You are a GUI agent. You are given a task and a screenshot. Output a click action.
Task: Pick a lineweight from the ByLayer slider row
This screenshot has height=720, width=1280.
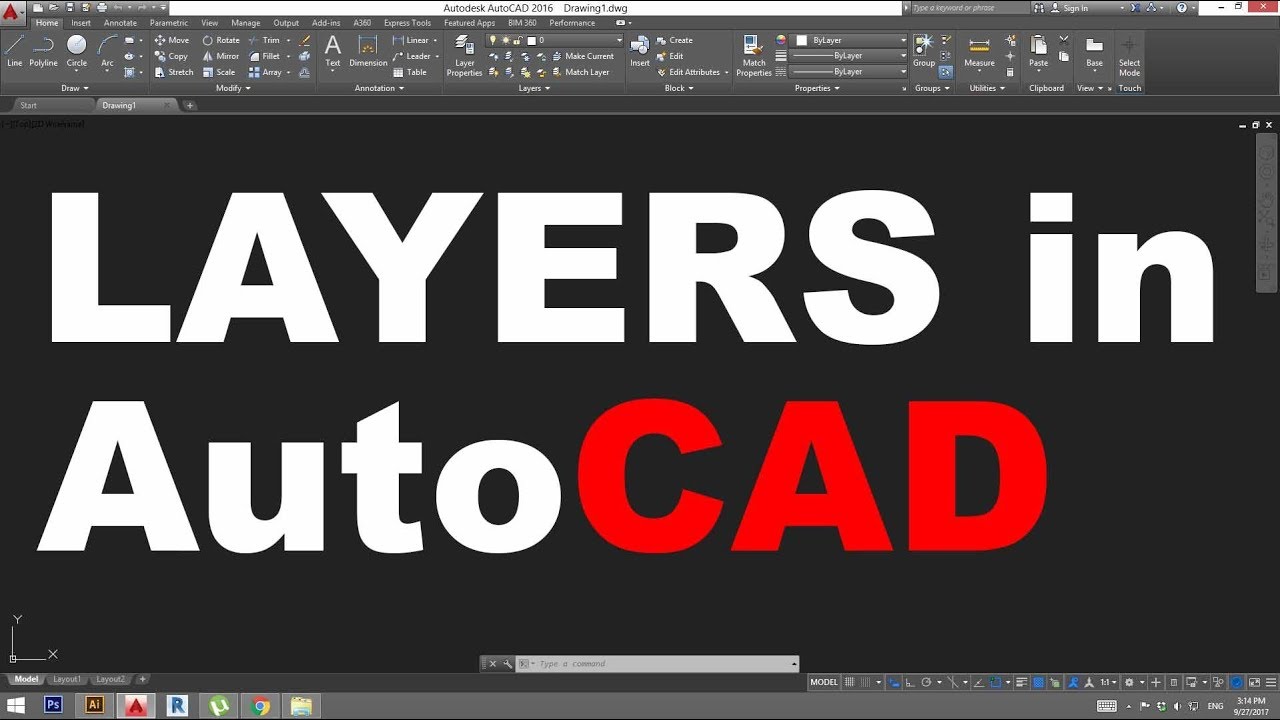pos(848,56)
